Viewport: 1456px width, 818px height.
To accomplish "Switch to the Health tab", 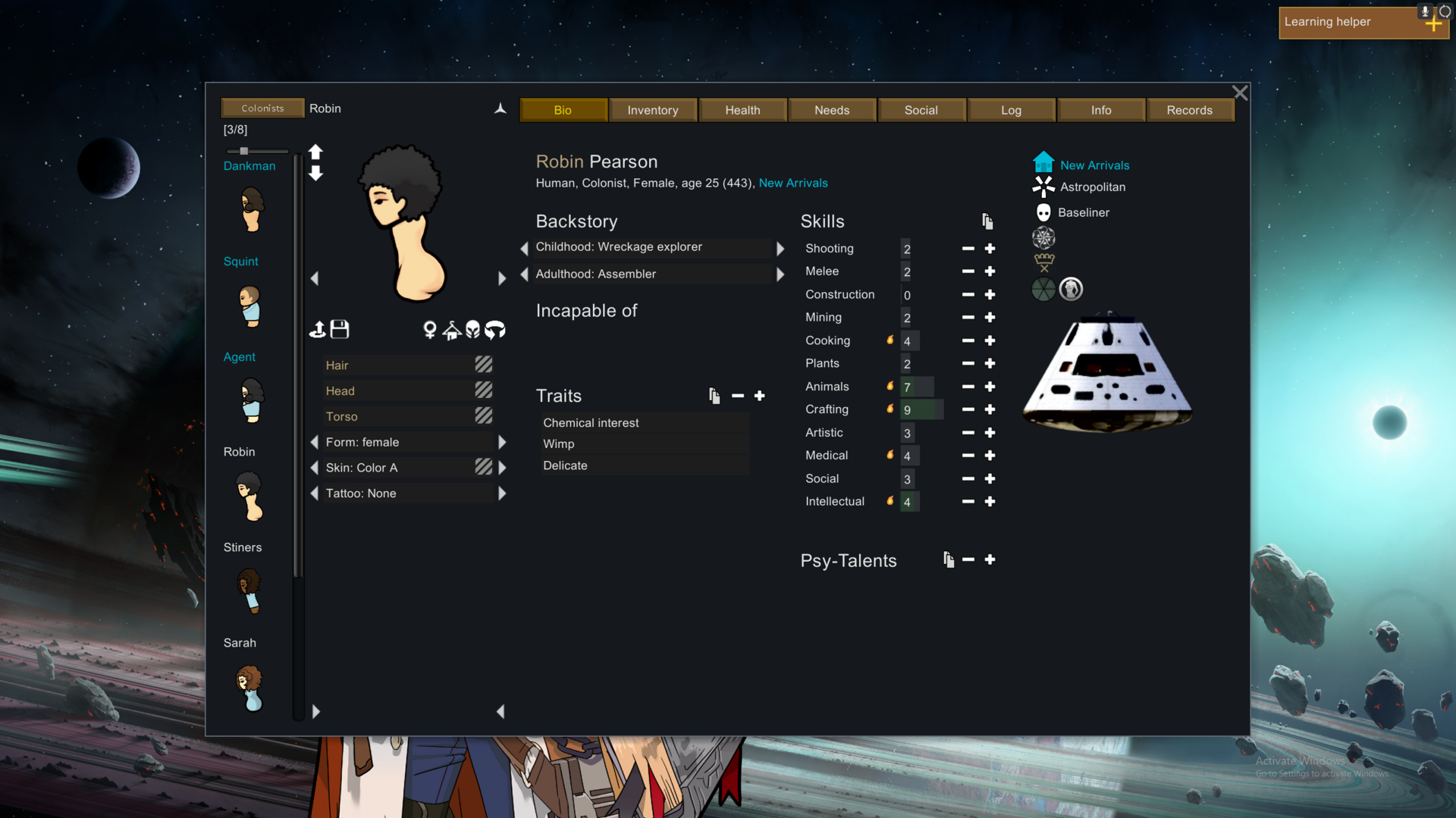I will click(x=742, y=110).
